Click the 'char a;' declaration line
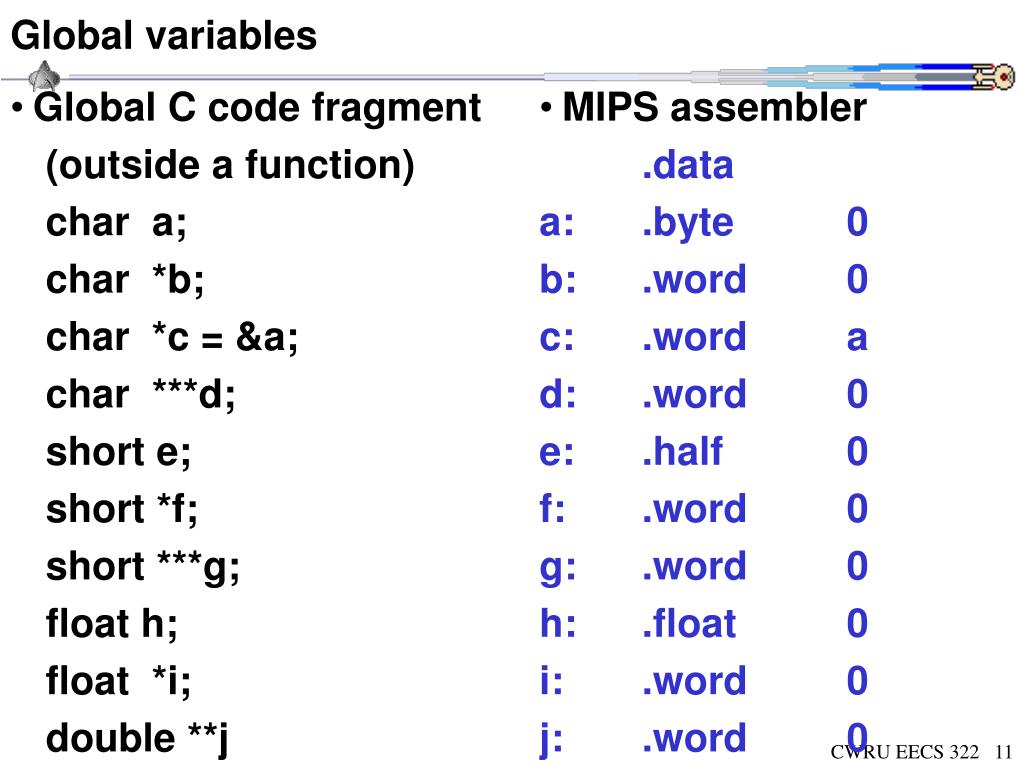Image resolution: width=1024 pixels, height=768 pixels. 116,222
